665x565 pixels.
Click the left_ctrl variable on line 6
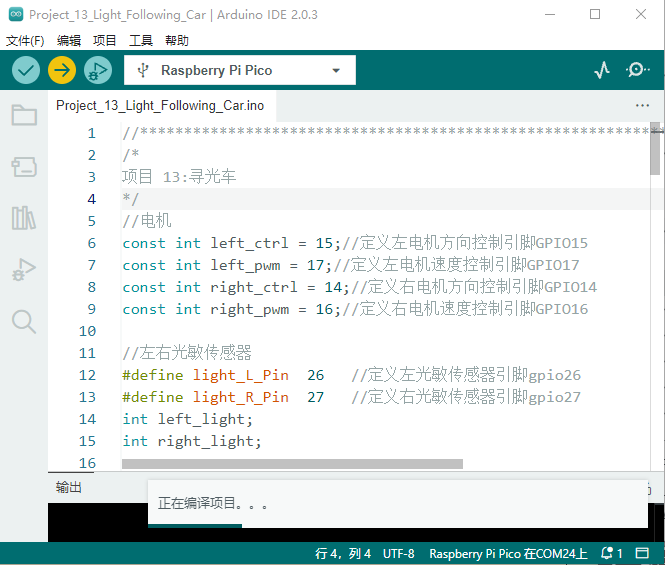point(249,243)
